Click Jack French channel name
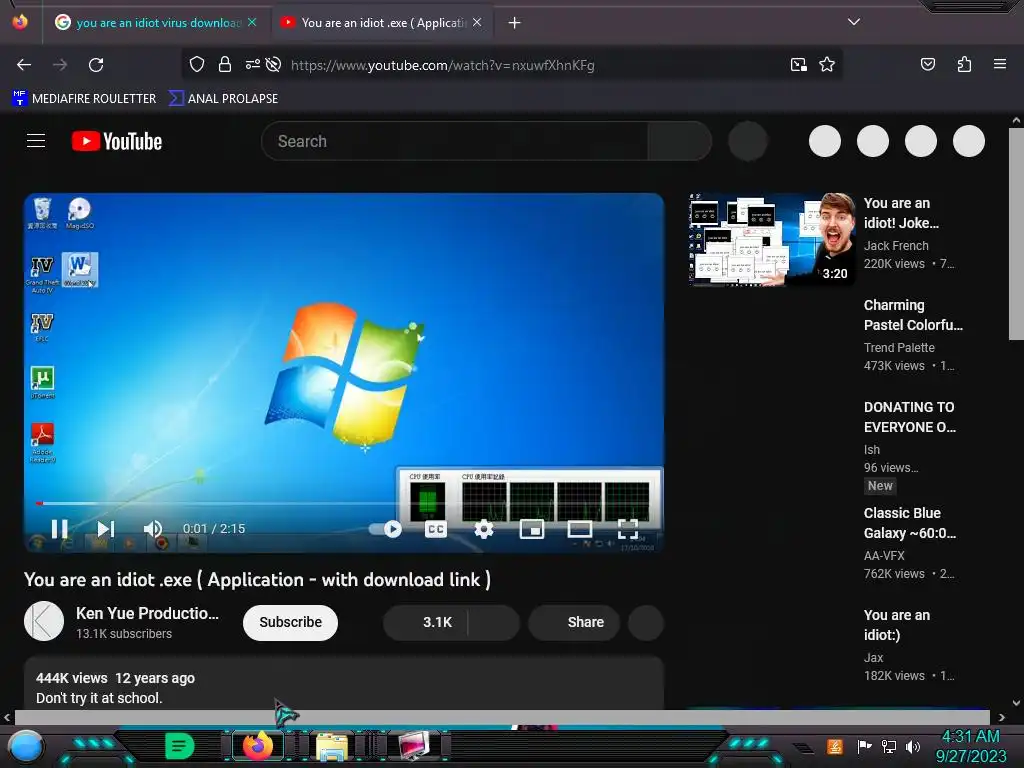The width and height of the screenshot is (1024, 768). coord(896,246)
